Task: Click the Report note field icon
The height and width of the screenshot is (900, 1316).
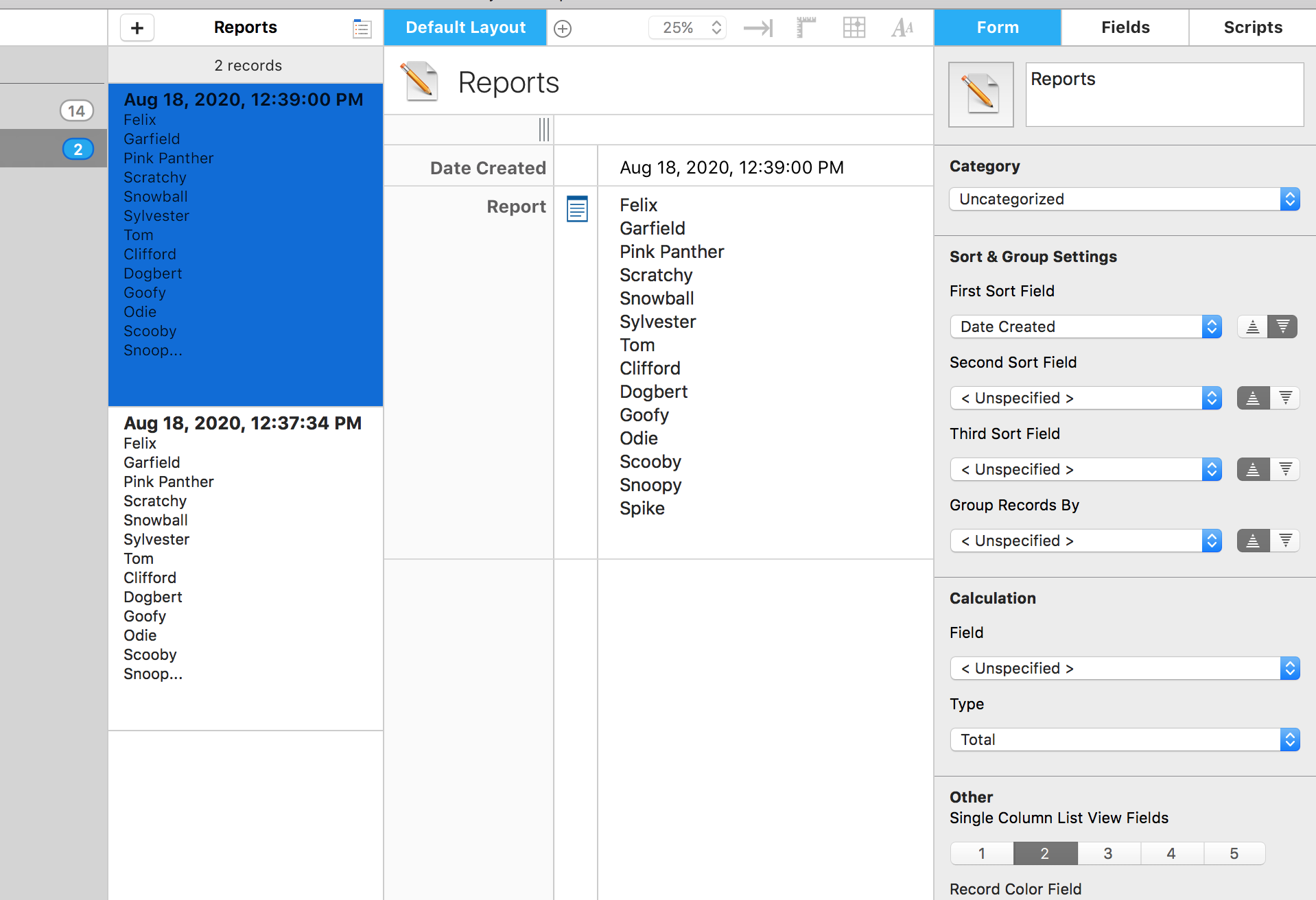Action: [577, 209]
